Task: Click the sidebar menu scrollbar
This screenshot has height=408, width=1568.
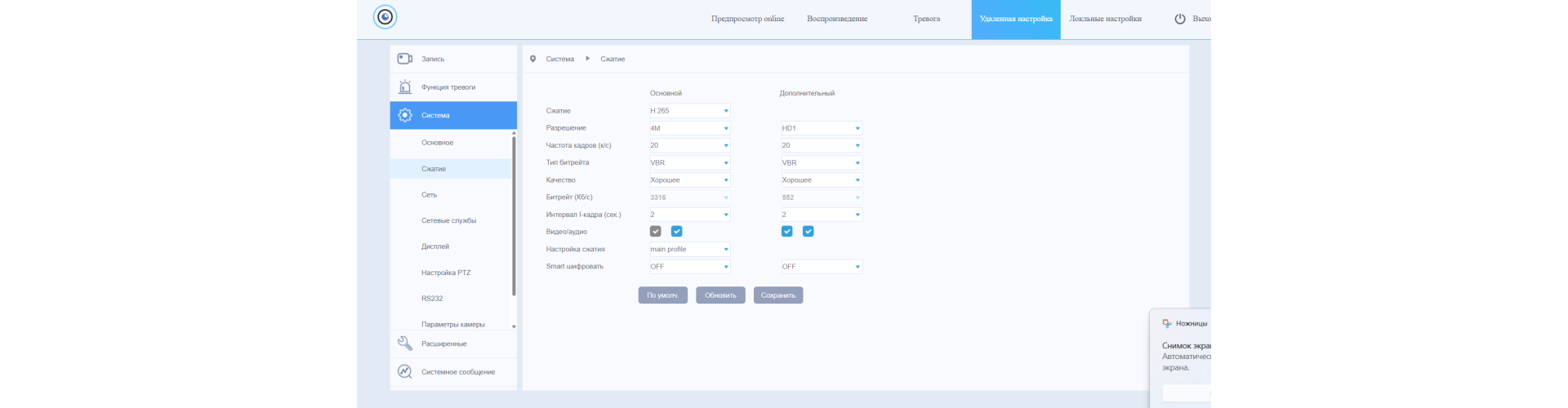Action: pyautogui.click(x=514, y=216)
